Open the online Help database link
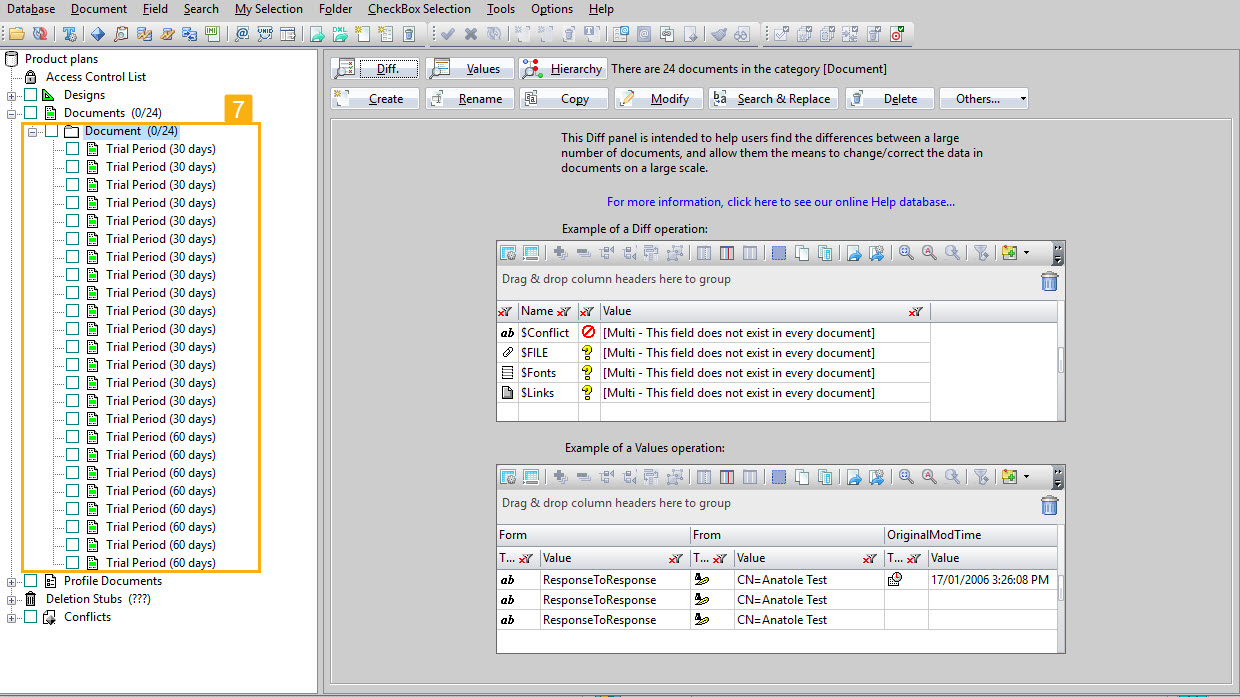The width and height of the screenshot is (1240, 697). click(780, 202)
